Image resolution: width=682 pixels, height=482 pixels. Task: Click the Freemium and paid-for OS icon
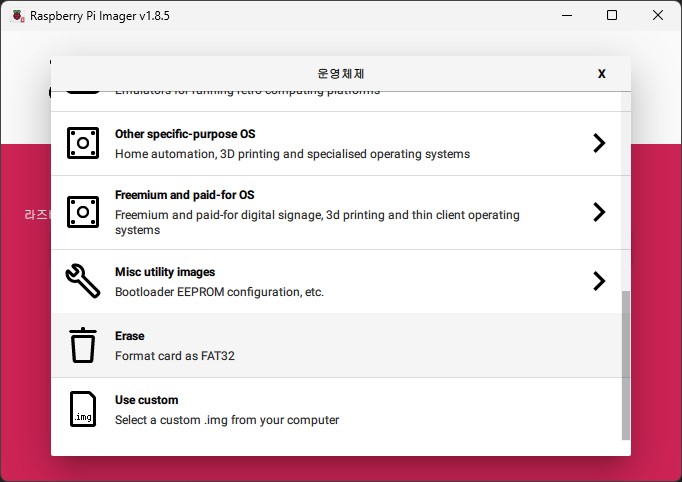click(x=83, y=212)
